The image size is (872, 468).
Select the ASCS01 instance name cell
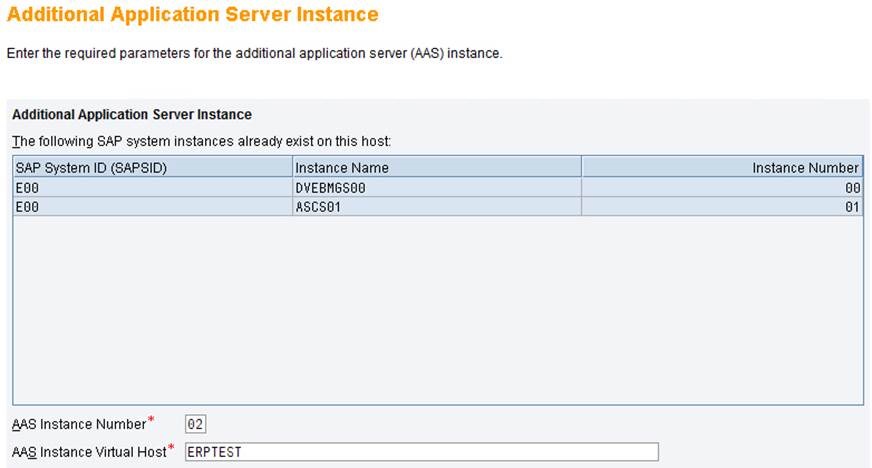(x=437, y=207)
